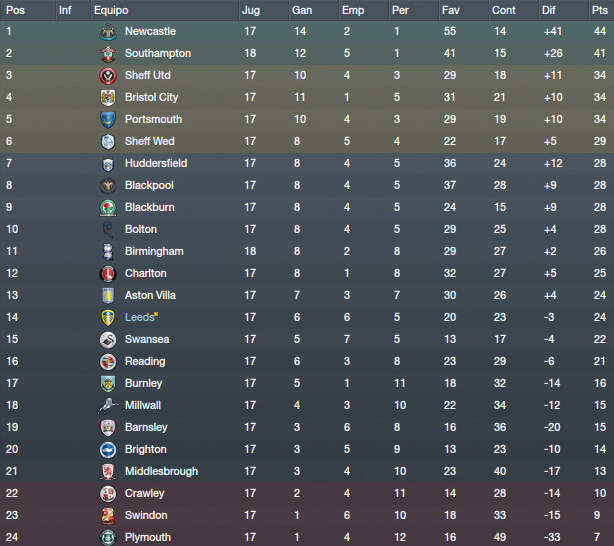The width and height of the screenshot is (614, 546).
Task: Click the Aston Villa team name
Action: tap(150, 295)
